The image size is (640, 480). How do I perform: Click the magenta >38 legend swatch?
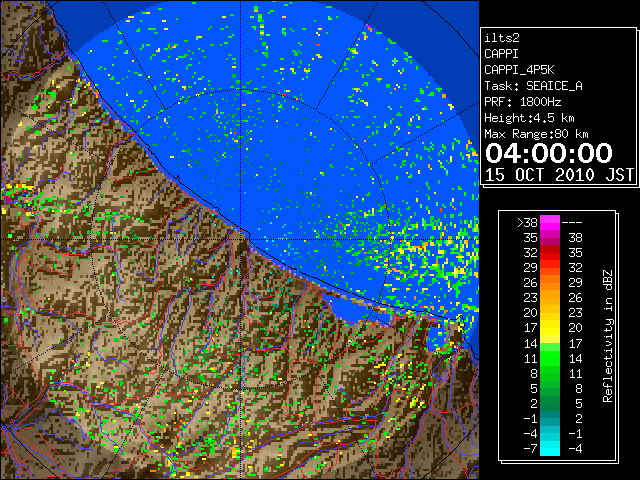point(550,222)
